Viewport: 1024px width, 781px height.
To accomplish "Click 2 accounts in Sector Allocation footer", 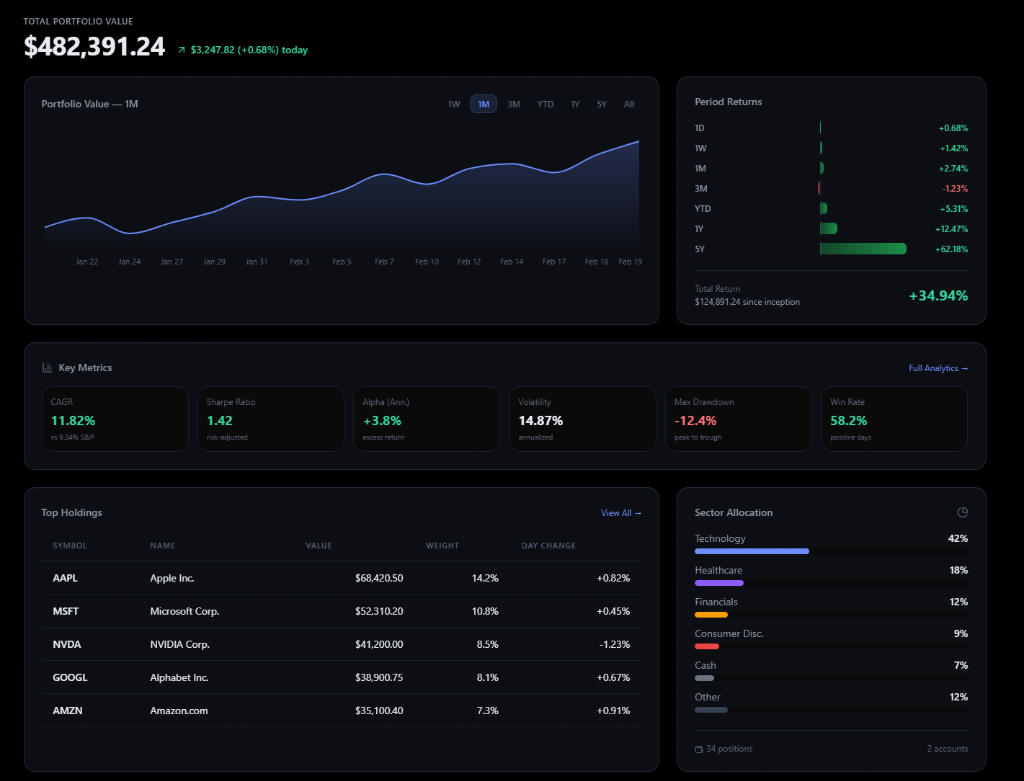I will [x=946, y=748].
